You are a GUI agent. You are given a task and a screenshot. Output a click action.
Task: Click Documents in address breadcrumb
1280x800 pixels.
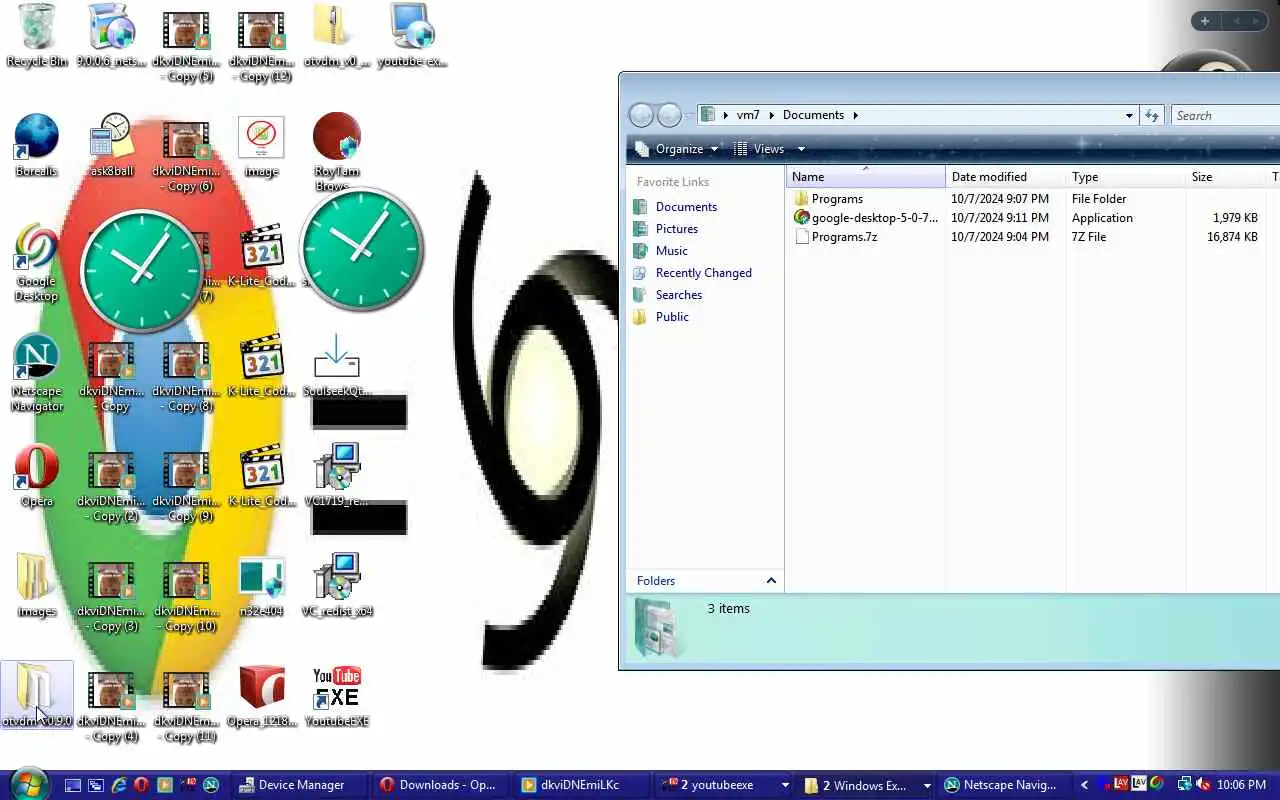pyautogui.click(x=813, y=115)
